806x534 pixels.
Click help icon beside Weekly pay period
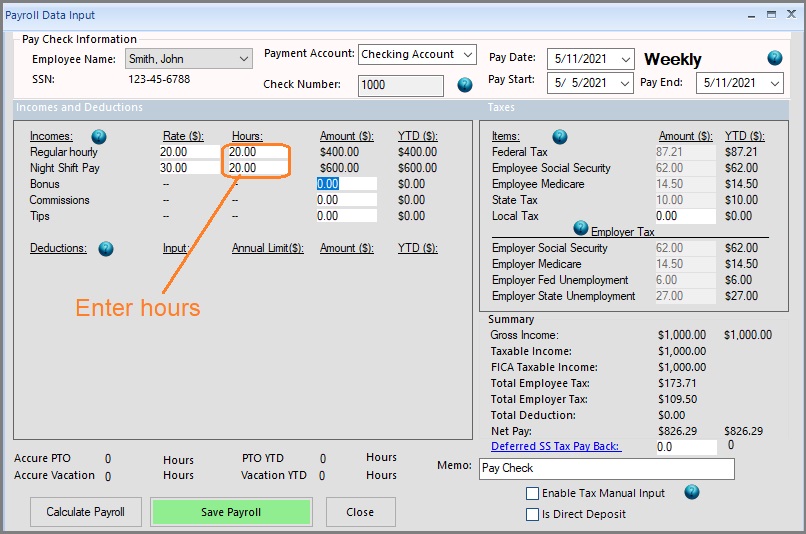coord(774,59)
